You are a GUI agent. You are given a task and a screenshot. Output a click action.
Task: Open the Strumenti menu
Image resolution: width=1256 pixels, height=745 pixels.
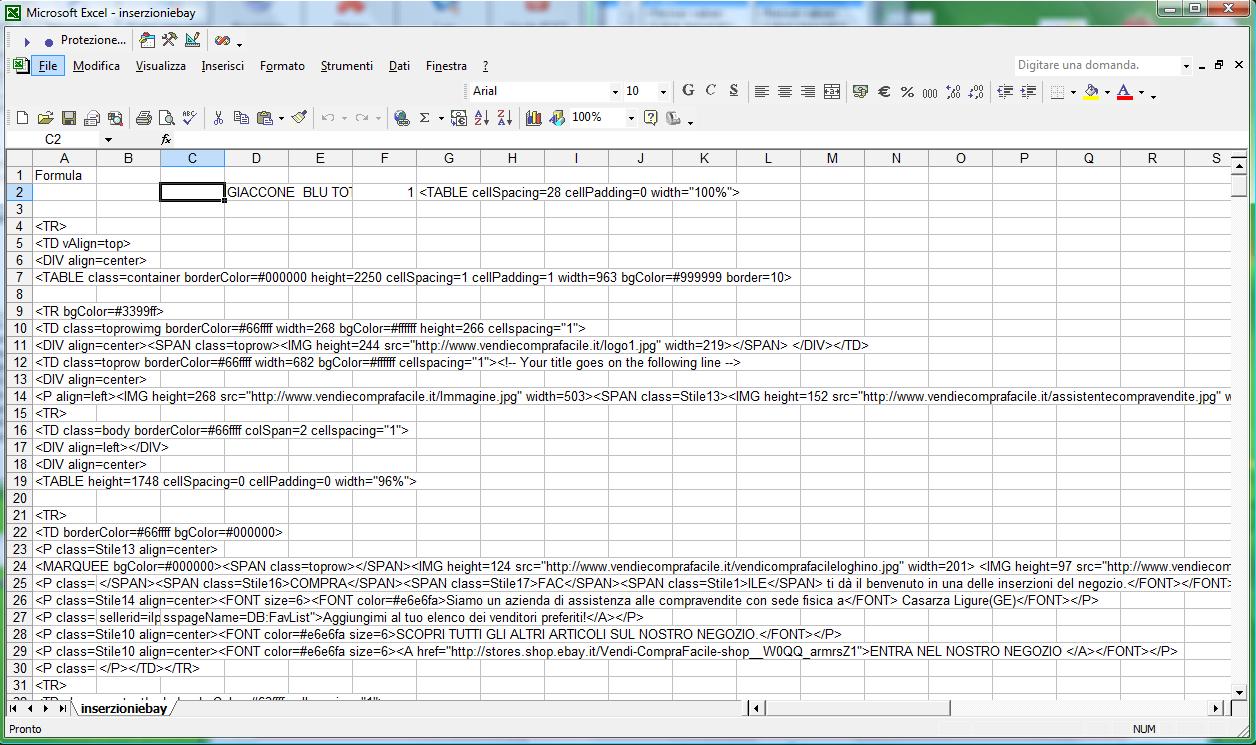pyautogui.click(x=347, y=66)
